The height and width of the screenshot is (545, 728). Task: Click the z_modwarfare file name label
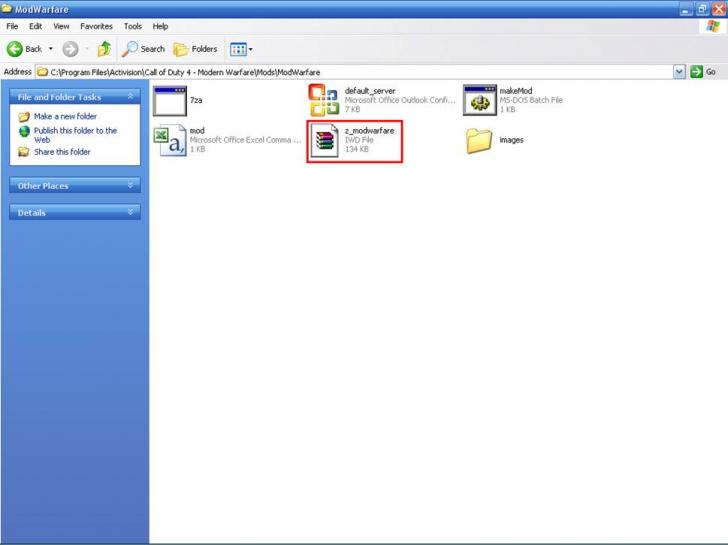[x=370, y=131]
